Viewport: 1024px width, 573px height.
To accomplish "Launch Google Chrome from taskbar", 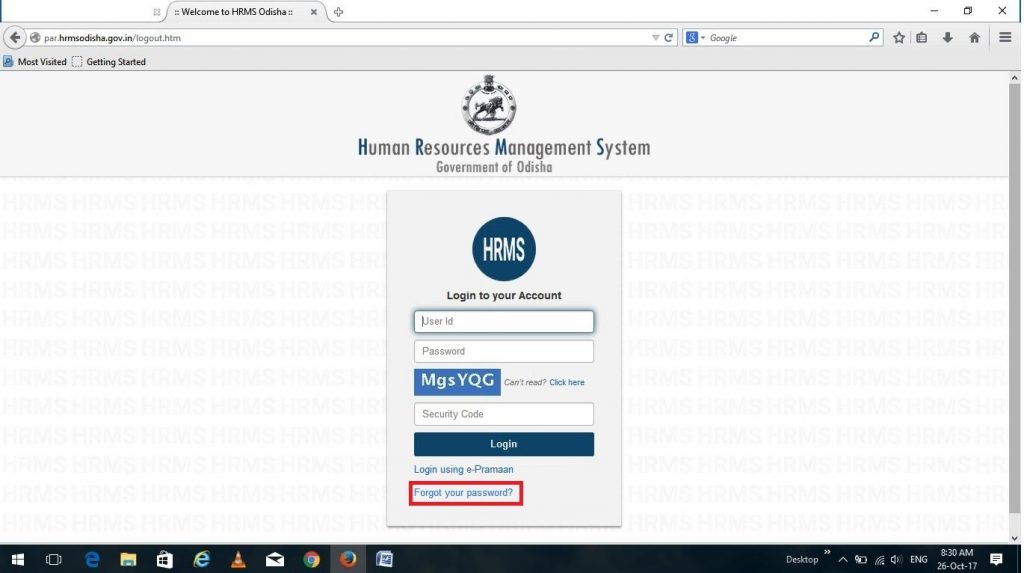I will [312, 559].
